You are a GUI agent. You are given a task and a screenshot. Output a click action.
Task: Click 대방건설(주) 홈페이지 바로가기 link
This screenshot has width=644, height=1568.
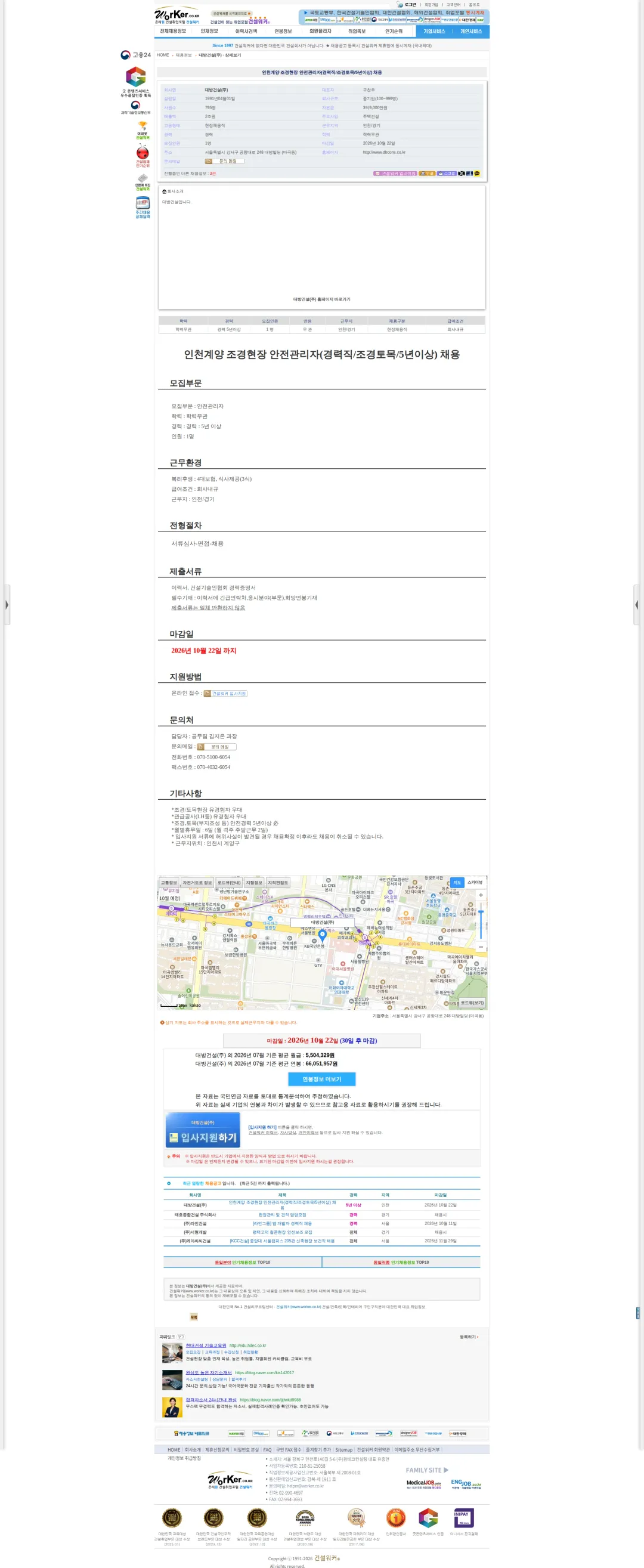(322, 299)
